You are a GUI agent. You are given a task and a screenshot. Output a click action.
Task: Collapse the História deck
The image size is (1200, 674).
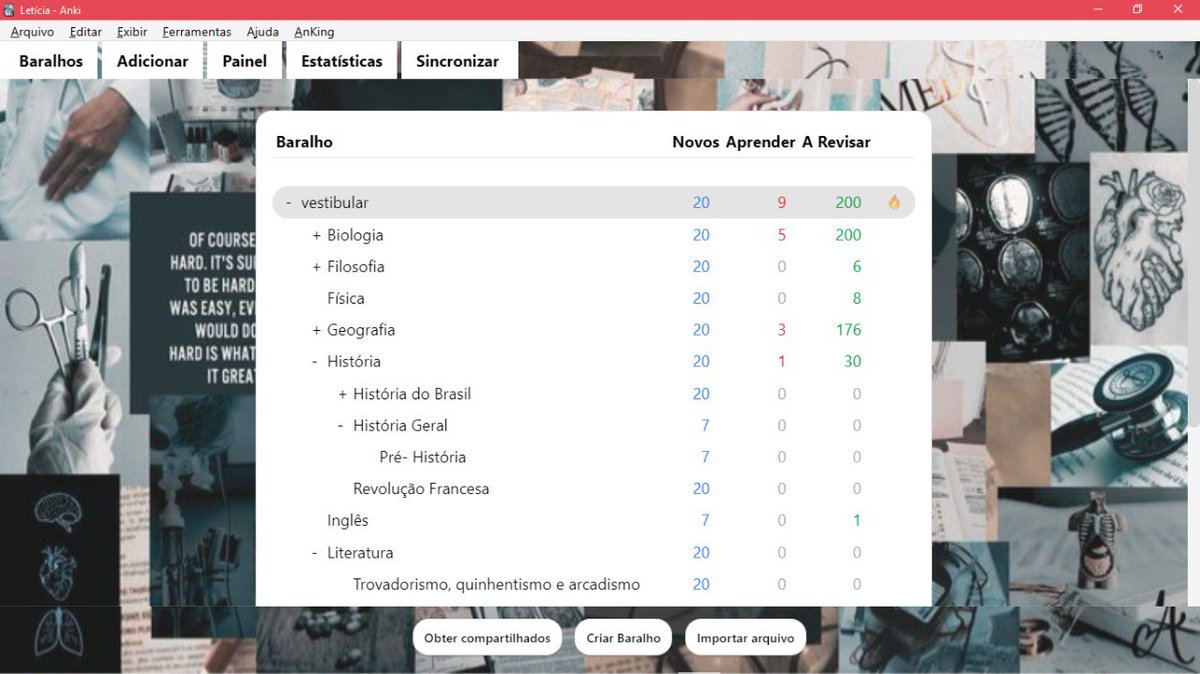click(315, 361)
